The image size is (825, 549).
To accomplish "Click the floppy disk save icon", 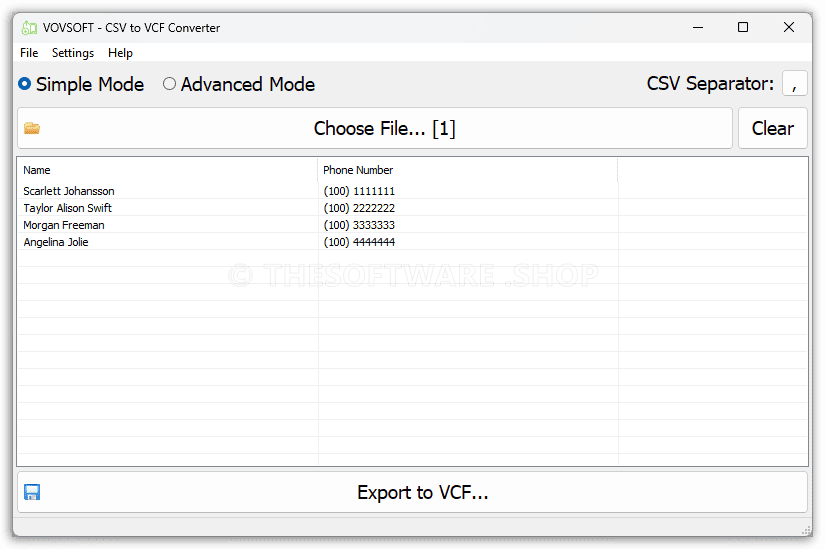I will click(32, 492).
